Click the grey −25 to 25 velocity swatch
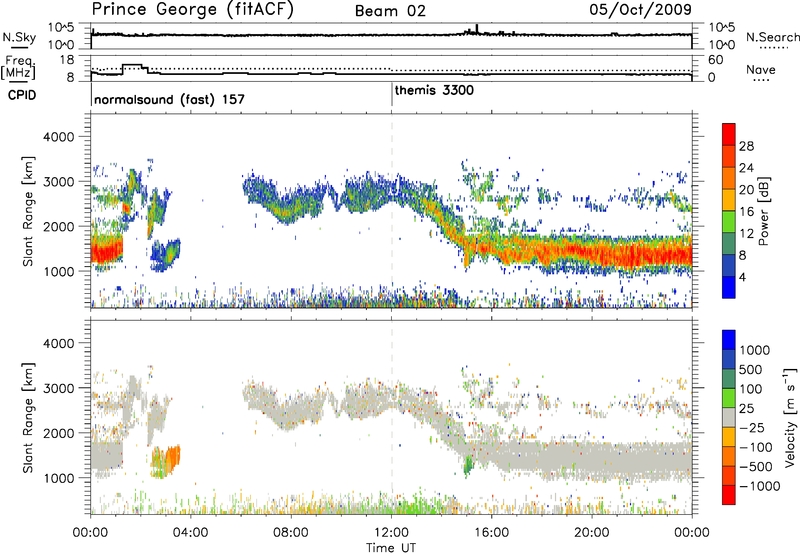 (729, 417)
